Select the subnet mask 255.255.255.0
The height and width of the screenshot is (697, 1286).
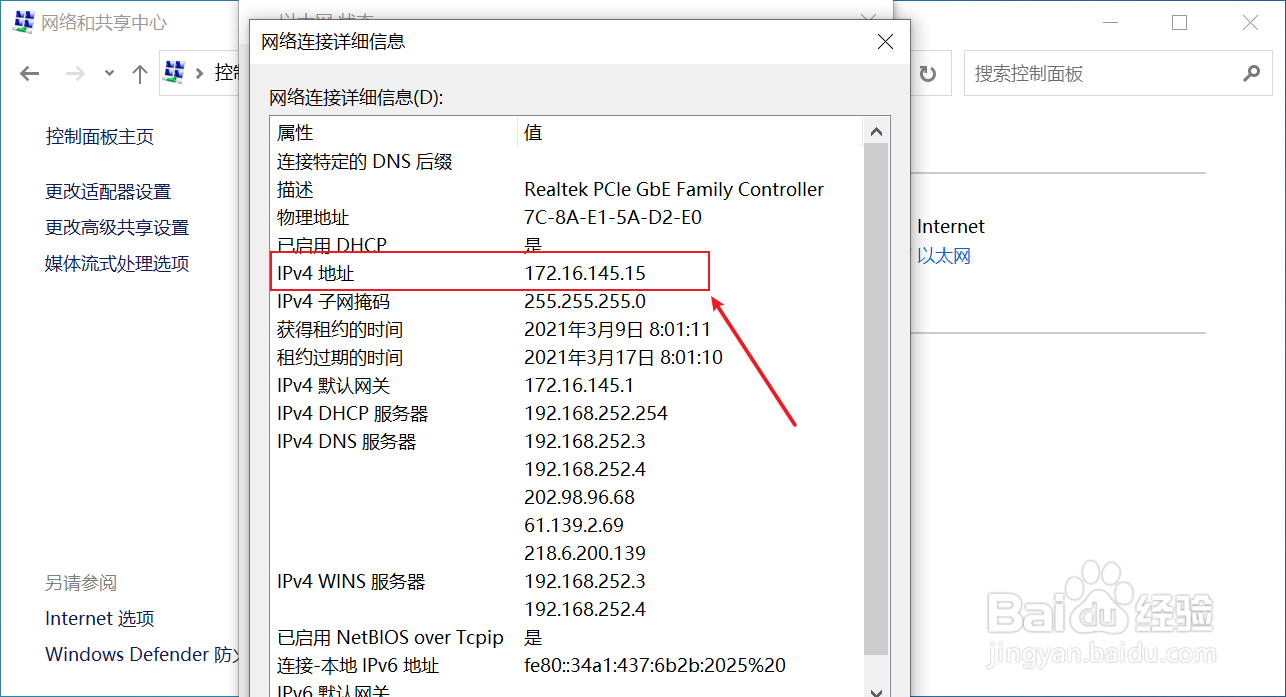tap(585, 301)
